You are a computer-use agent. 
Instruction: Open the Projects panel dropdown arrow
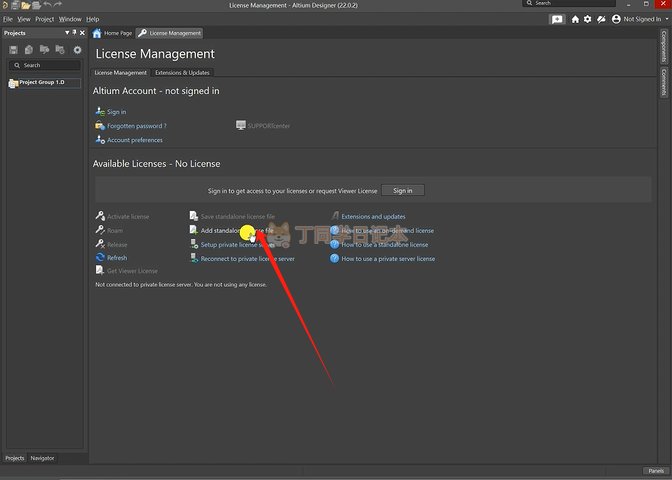pyautogui.click(x=67, y=33)
